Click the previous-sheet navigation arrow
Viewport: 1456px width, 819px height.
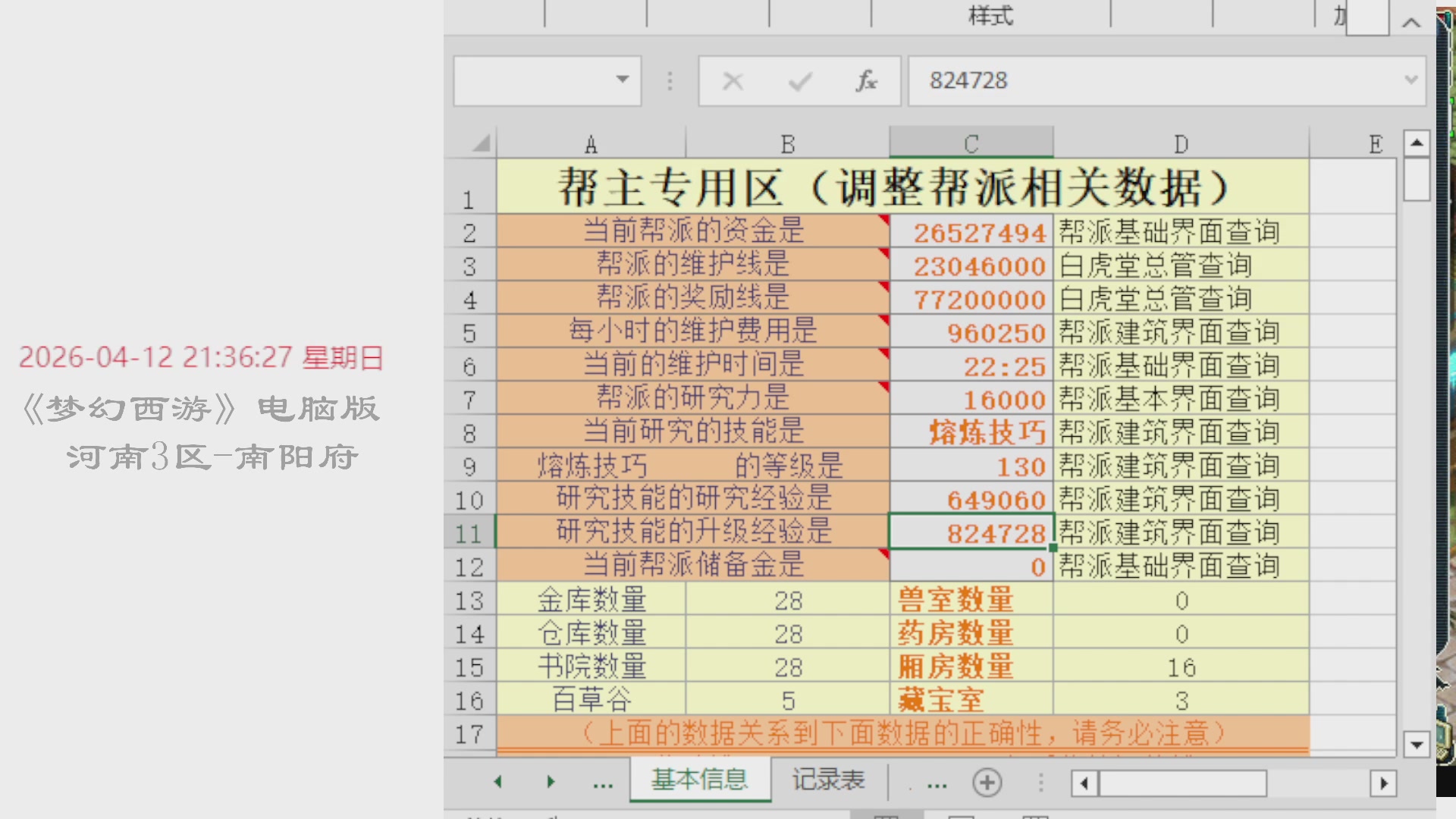[x=497, y=781]
